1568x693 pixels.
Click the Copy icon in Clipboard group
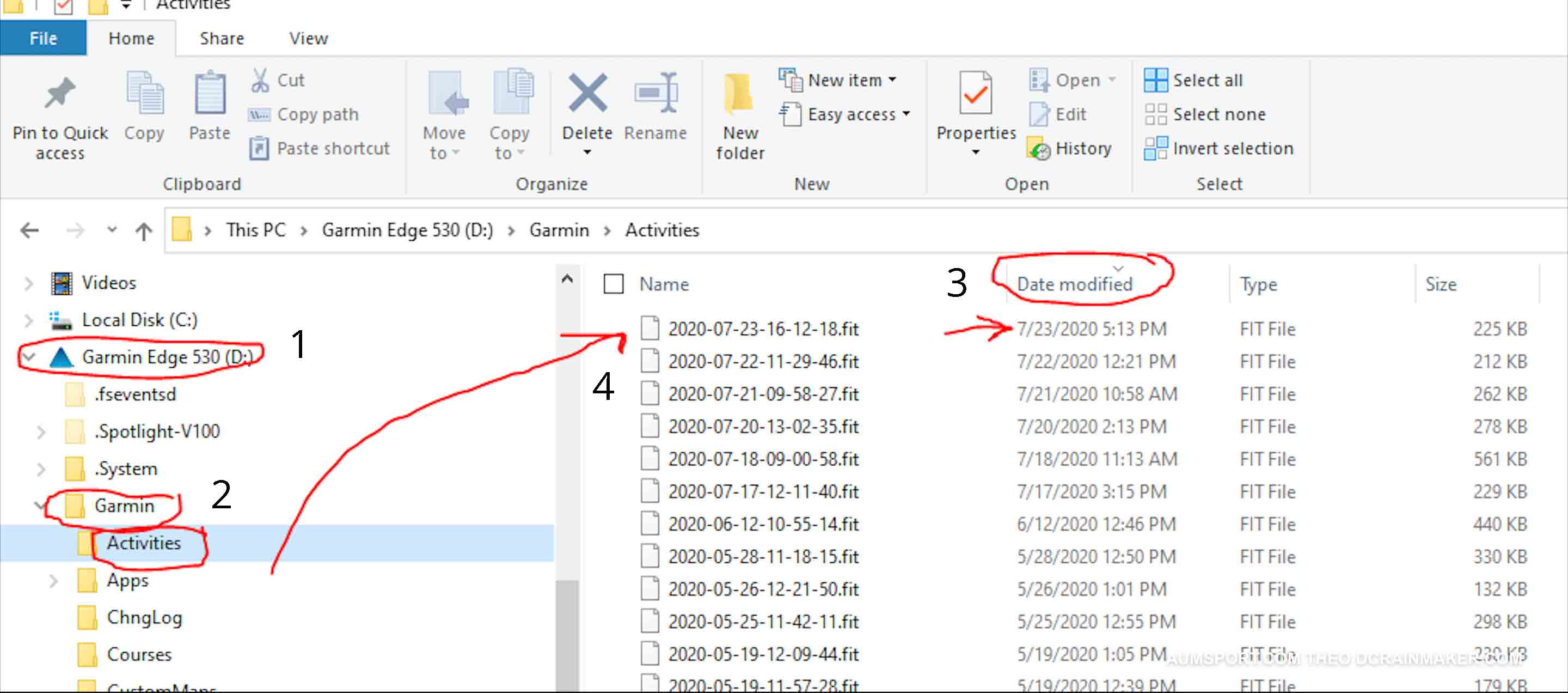coord(144,93)
